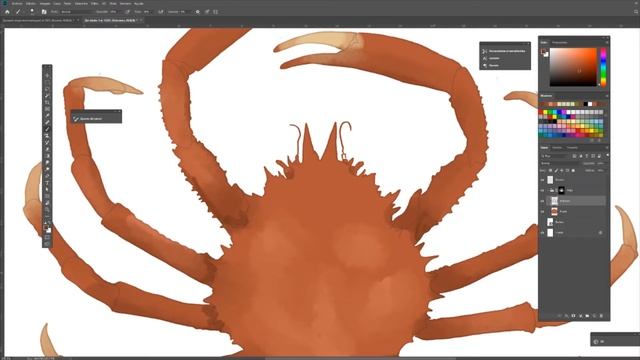Click the black mask thumbnail on the group layer
This screenshot has height=360, width=640.
(562, 190)
